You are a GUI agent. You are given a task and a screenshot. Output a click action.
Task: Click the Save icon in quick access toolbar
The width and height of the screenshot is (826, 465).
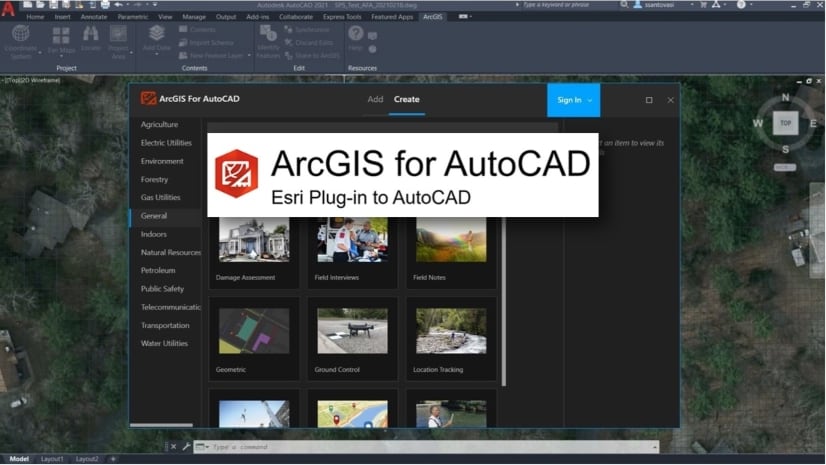pos(53,5)
